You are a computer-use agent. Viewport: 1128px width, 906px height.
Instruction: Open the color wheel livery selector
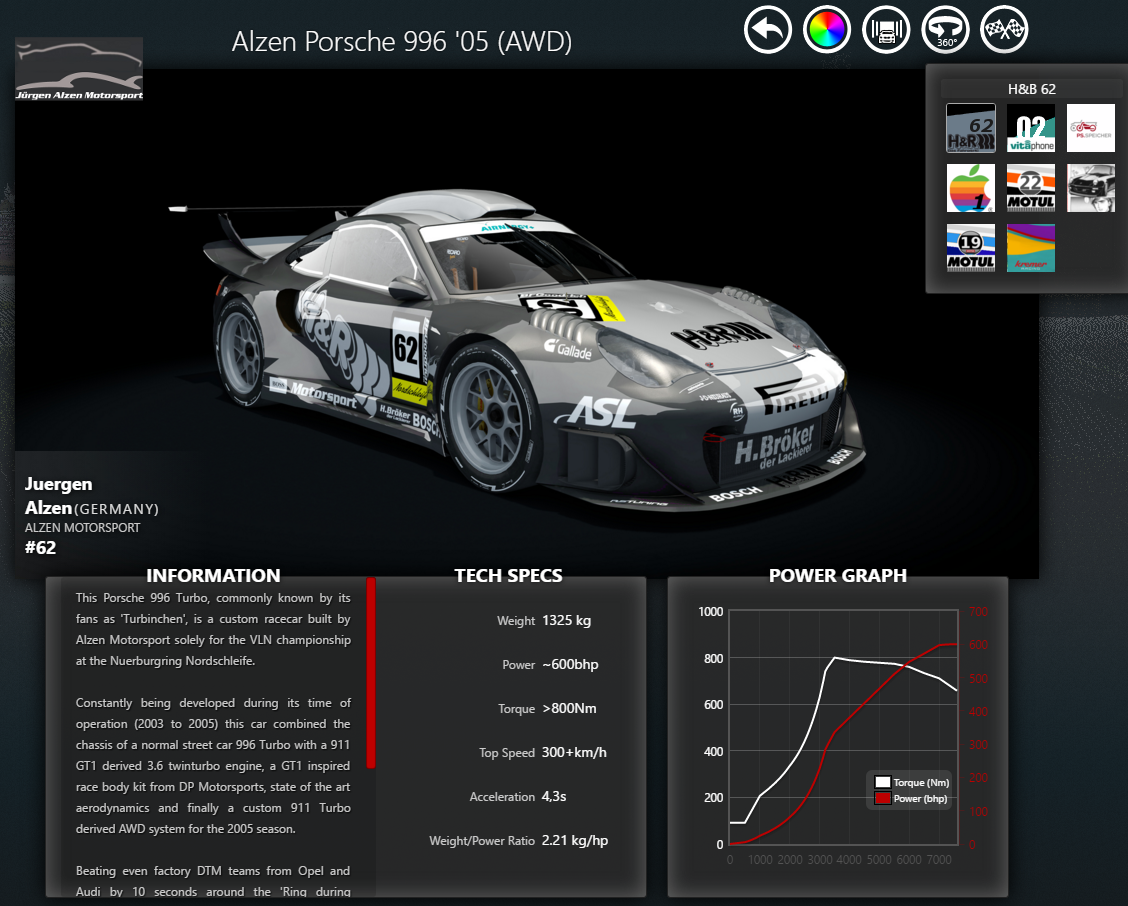[x=827, y=30]
